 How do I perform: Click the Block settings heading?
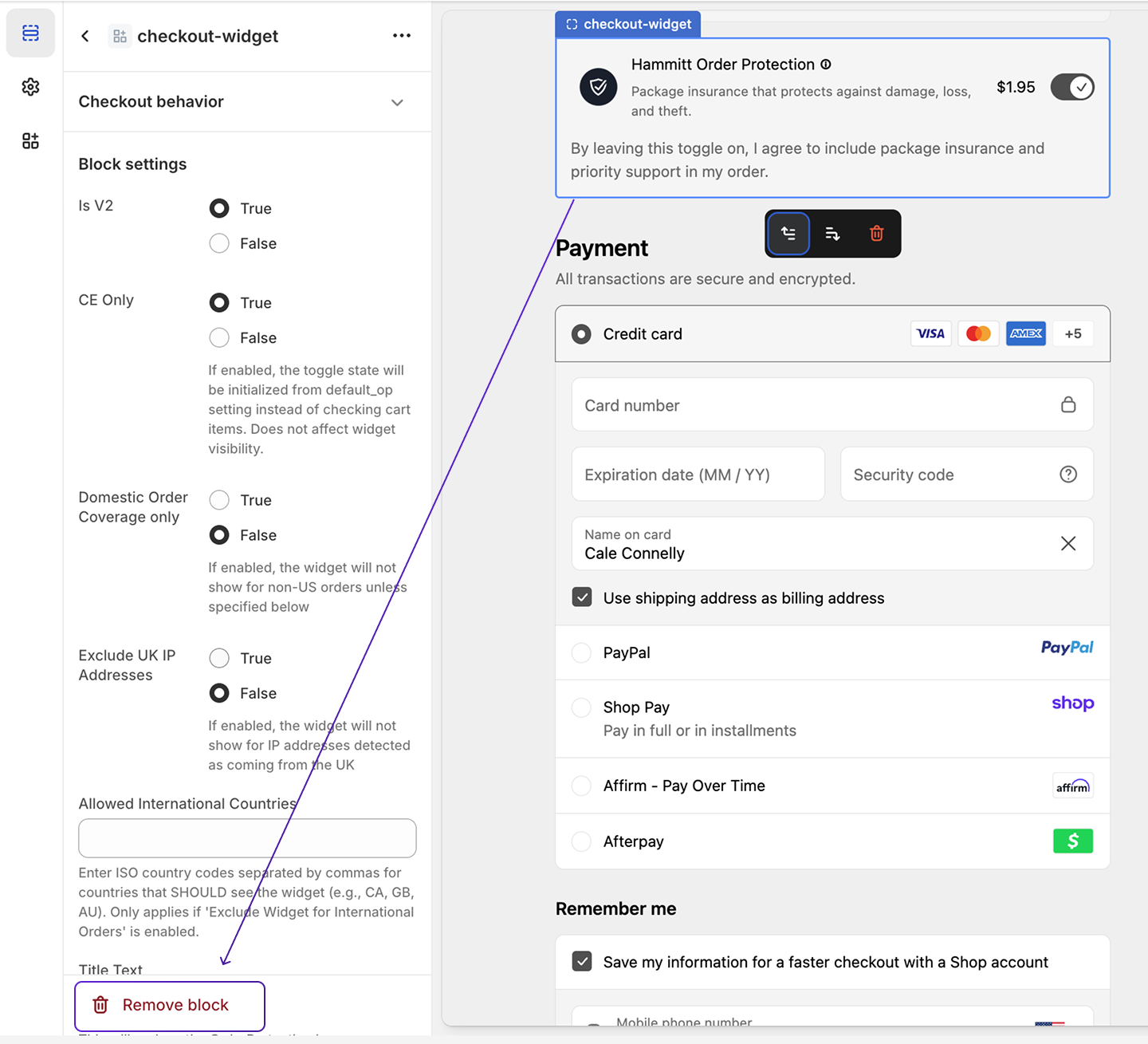132,164
